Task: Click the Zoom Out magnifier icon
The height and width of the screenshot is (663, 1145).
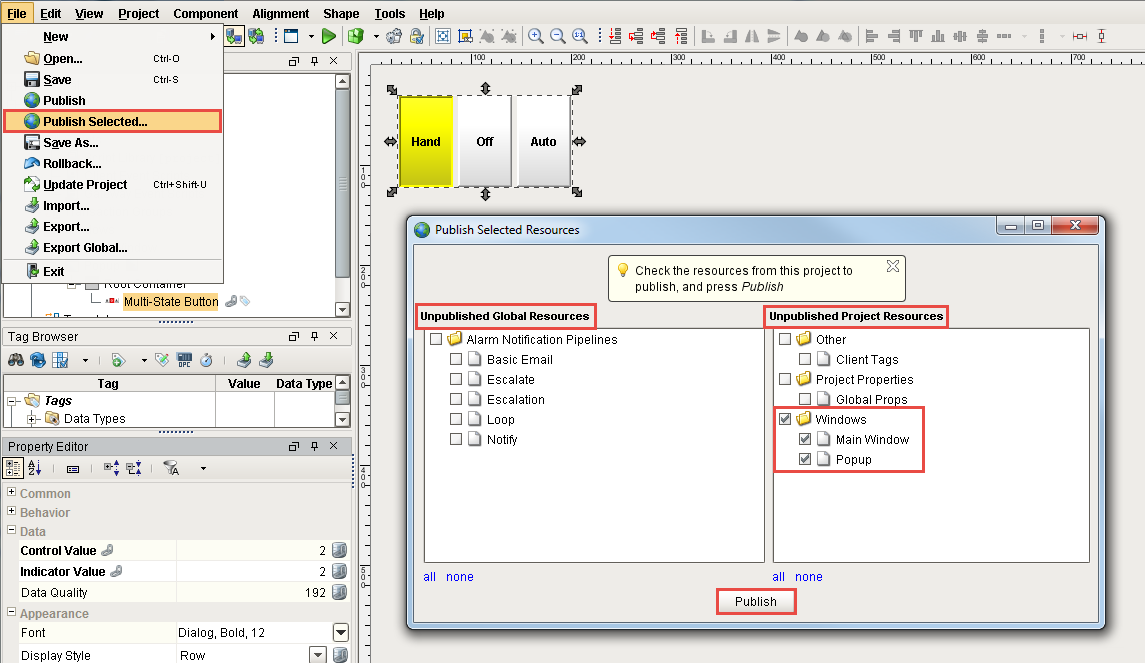Action: [557, 36]
